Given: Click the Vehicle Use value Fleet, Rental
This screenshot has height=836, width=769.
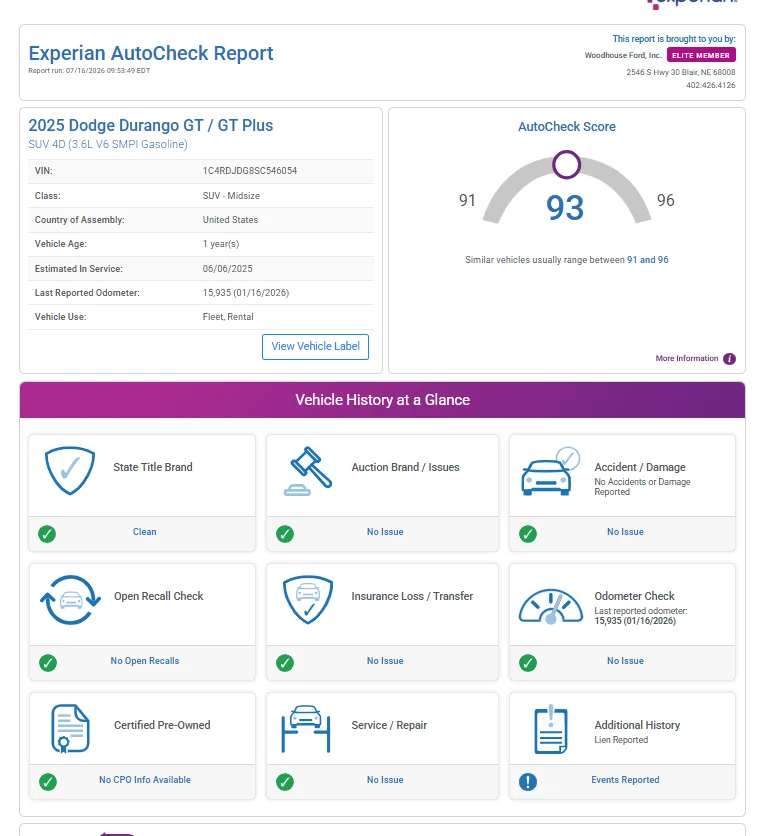Looking at the screenshot, I should tap(228, 317).
